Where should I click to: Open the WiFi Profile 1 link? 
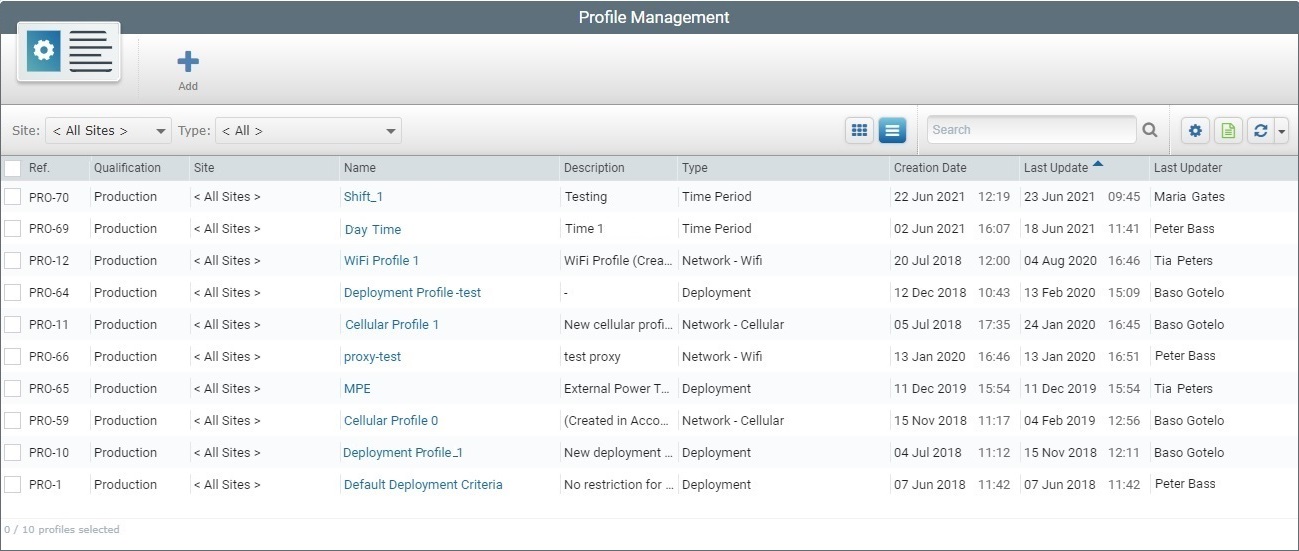[381, 261]
